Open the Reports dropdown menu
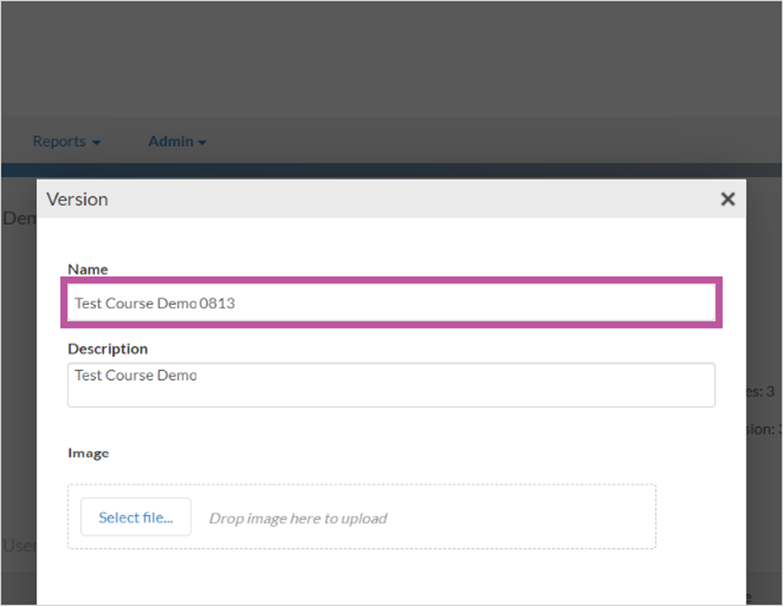The image size is (783, 606). pos(66,142)
